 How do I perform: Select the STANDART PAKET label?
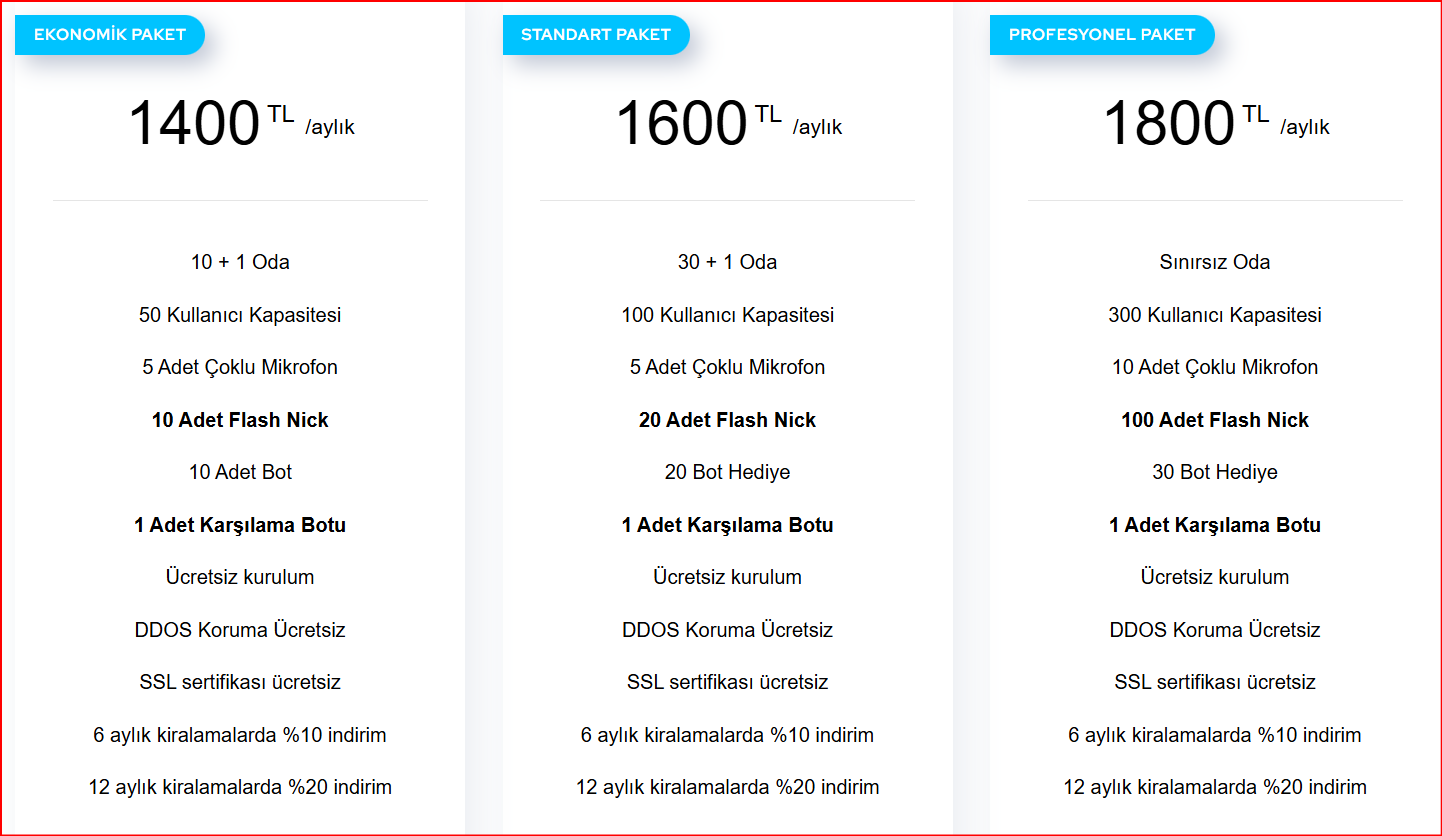pos(596,35)
